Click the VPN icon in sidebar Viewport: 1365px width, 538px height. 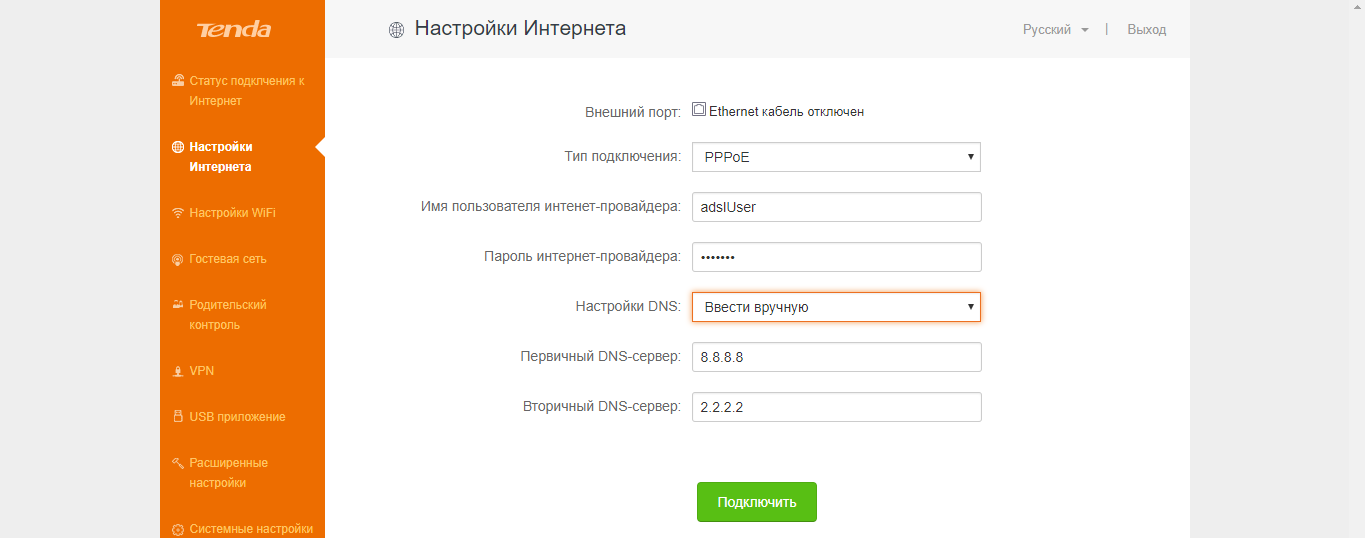178,371
